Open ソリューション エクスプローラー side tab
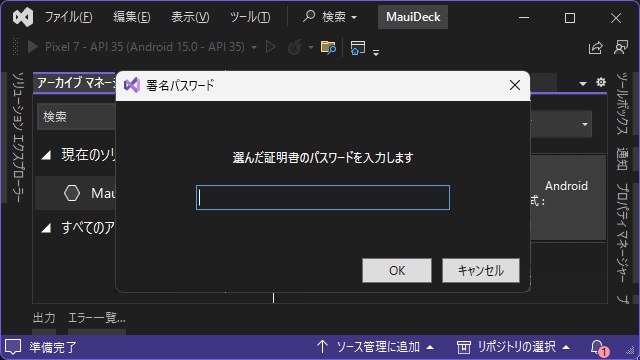 (x=18, y=137)
